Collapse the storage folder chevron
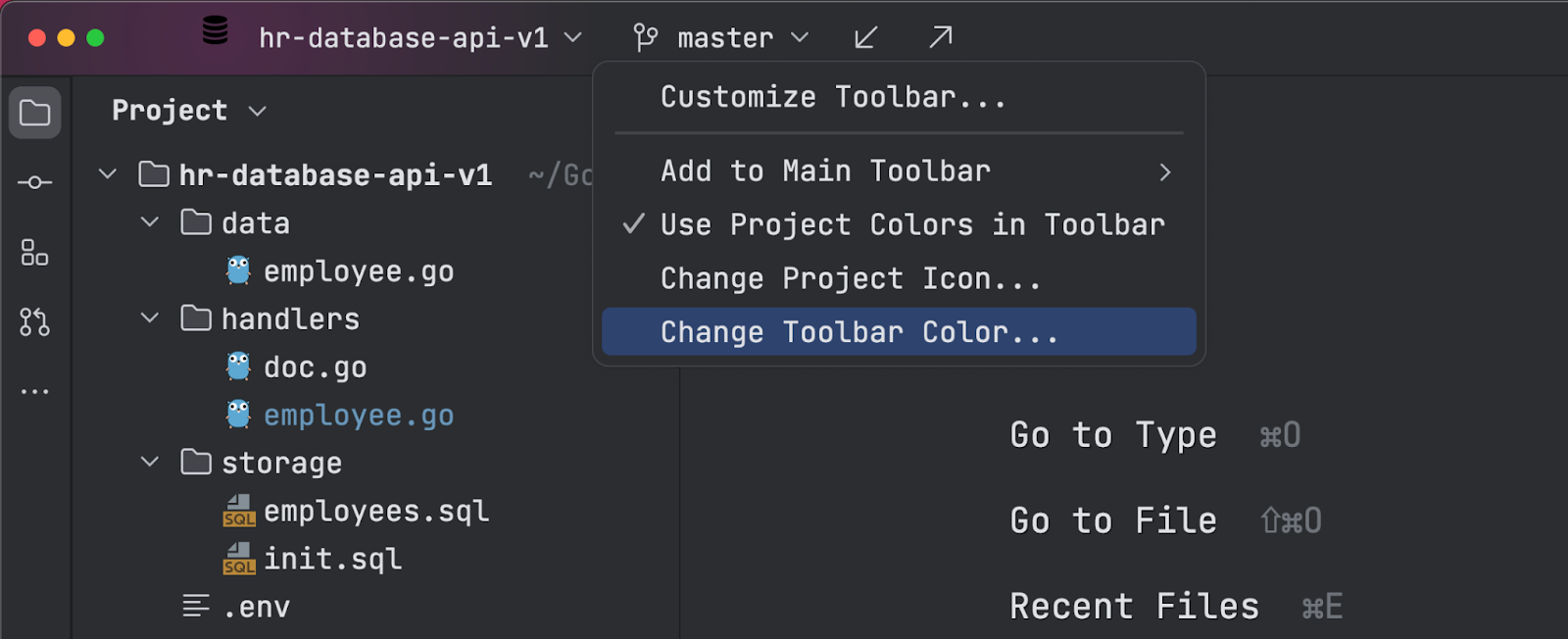Screen dimensions: 1568x639 pos(150,462)
